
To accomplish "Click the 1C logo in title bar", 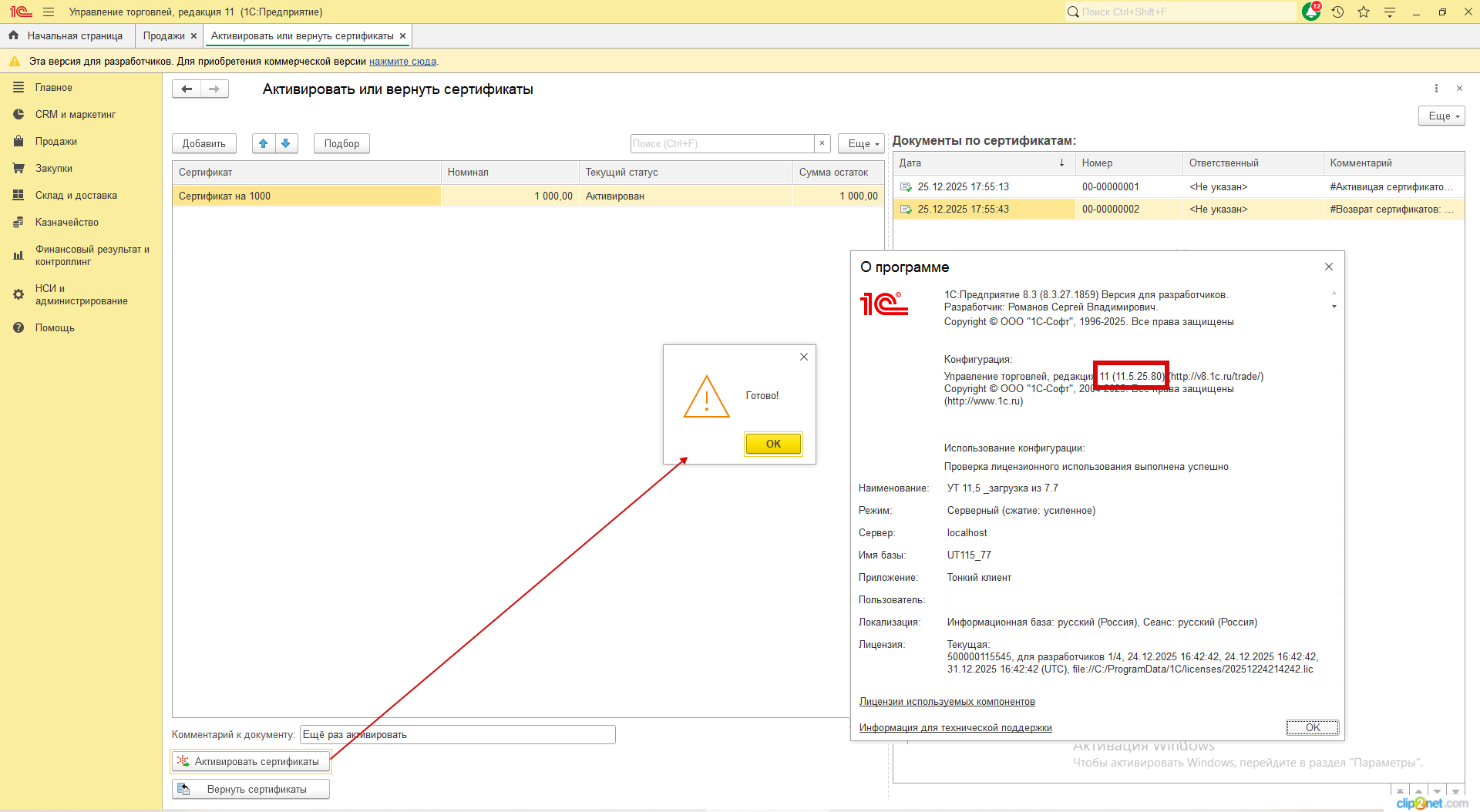I will [21, 12].
